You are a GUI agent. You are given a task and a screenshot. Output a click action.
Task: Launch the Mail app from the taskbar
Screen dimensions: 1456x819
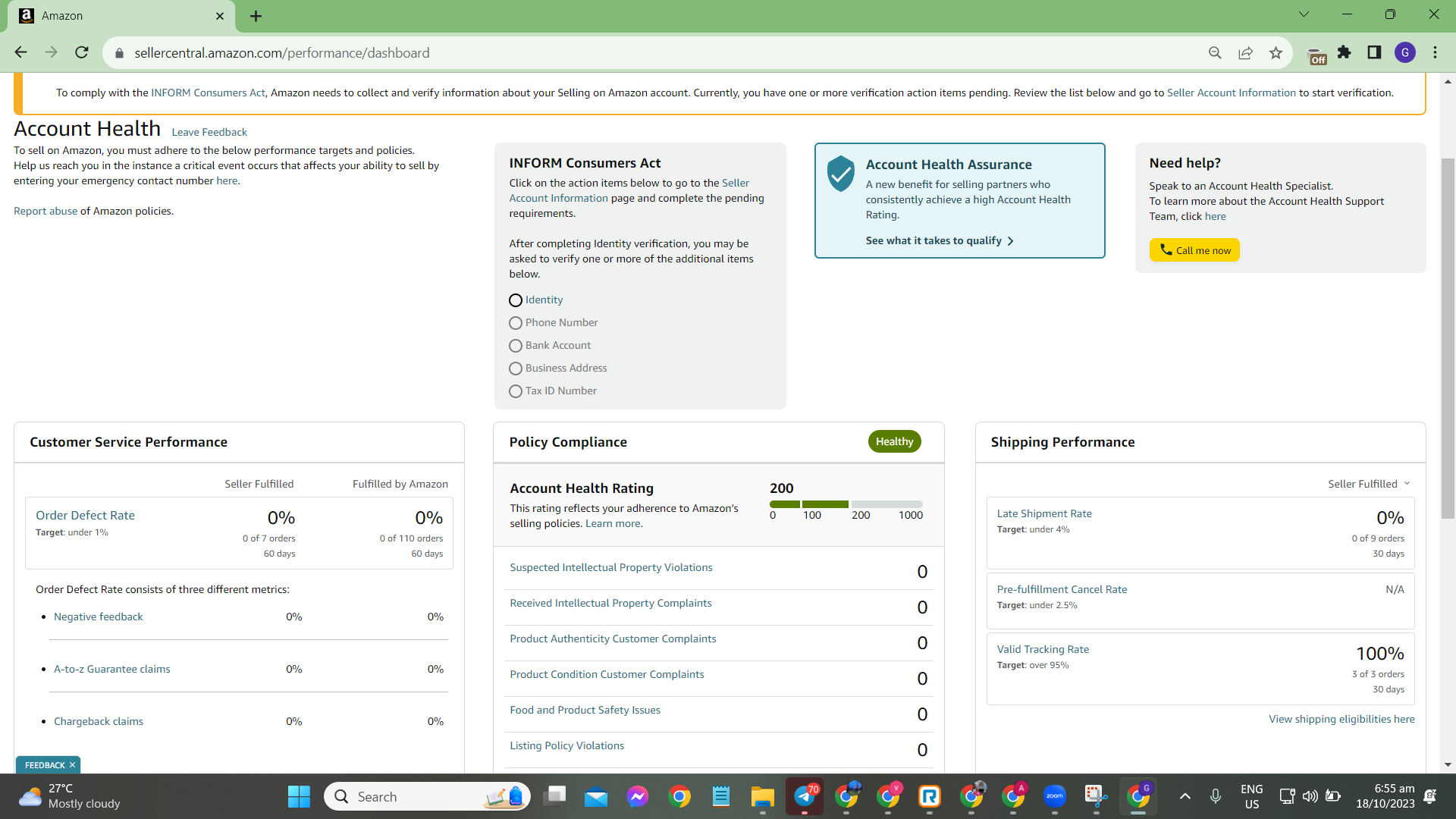[x=596, y=796]
